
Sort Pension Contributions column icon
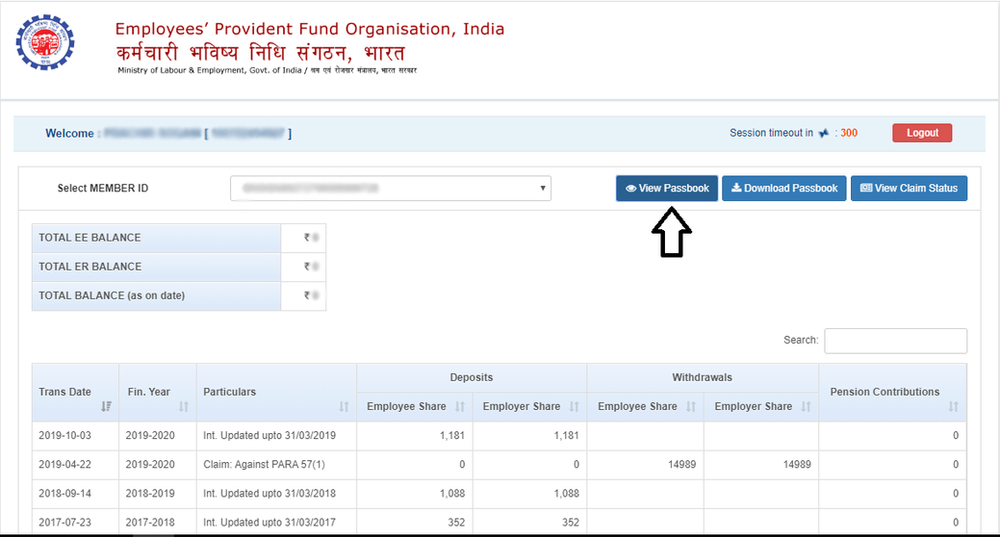tap(953, 406)
